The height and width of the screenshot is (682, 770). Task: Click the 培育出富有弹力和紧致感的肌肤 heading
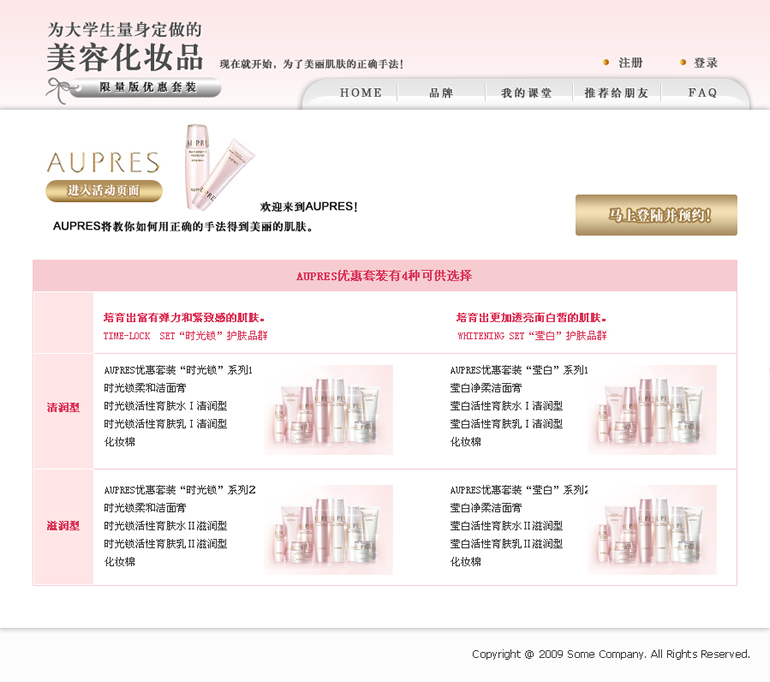coord(184,318)
